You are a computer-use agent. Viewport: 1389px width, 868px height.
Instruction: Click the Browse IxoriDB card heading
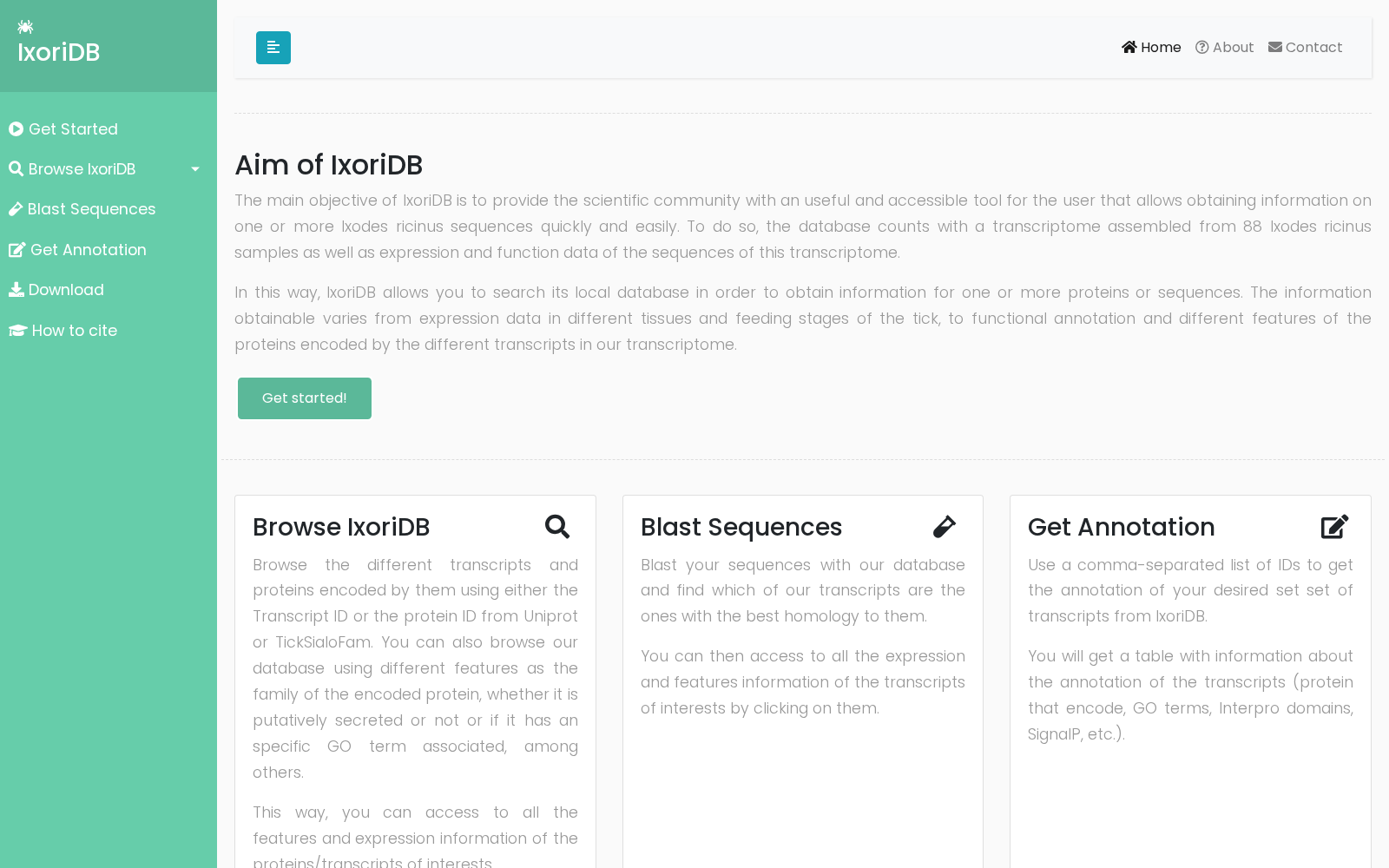[341, 527]
